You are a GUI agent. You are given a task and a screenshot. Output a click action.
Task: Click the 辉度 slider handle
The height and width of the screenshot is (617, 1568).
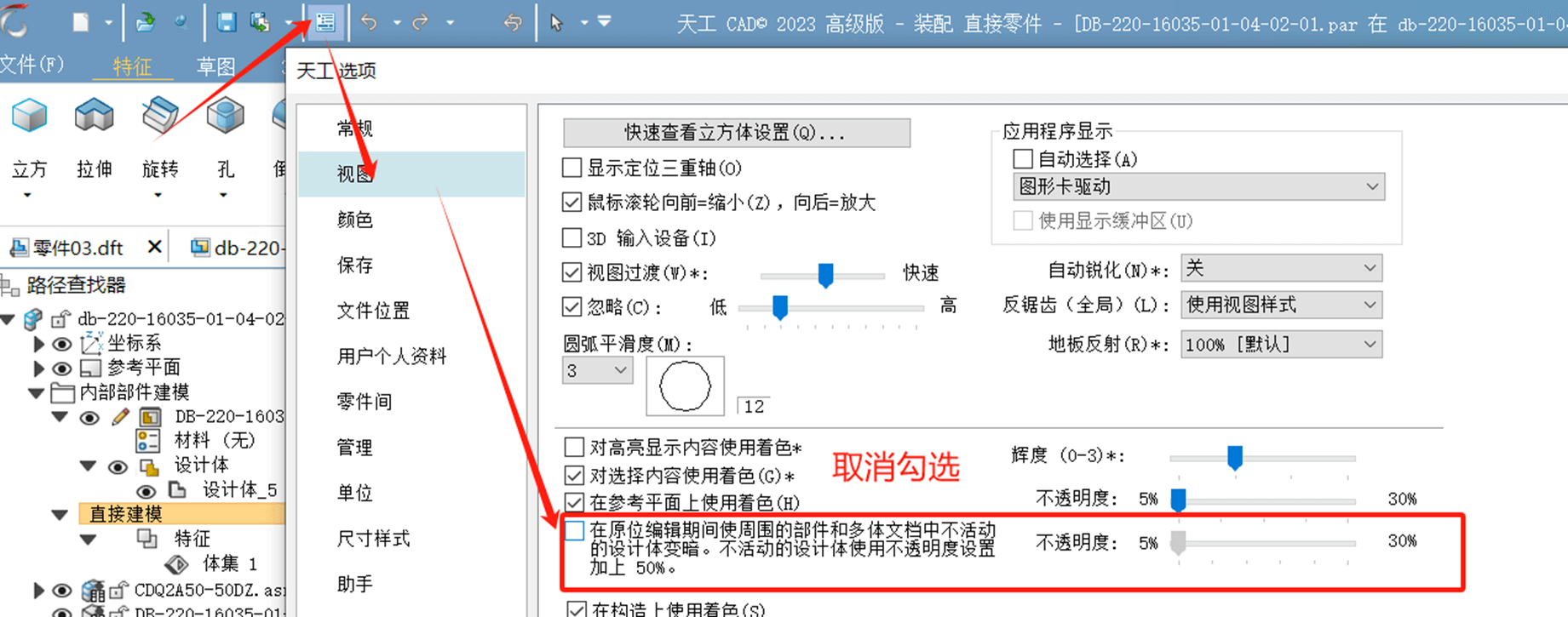point(1234,458)
